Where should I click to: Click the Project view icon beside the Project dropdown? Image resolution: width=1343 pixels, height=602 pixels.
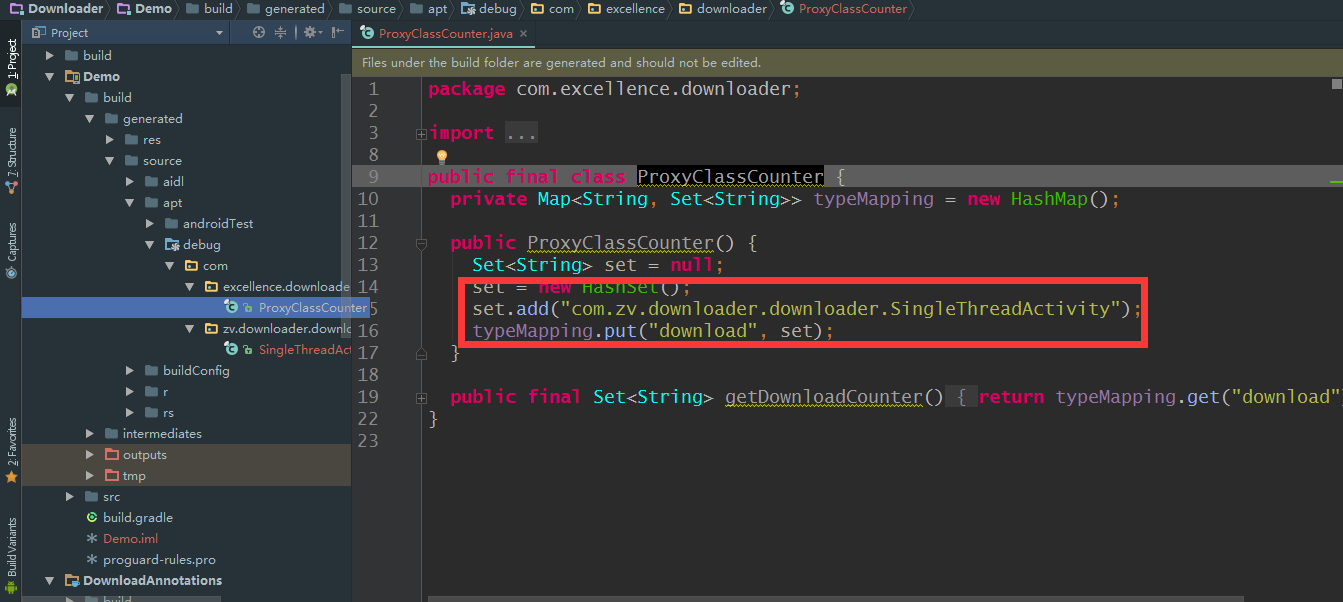coord(39,33)
